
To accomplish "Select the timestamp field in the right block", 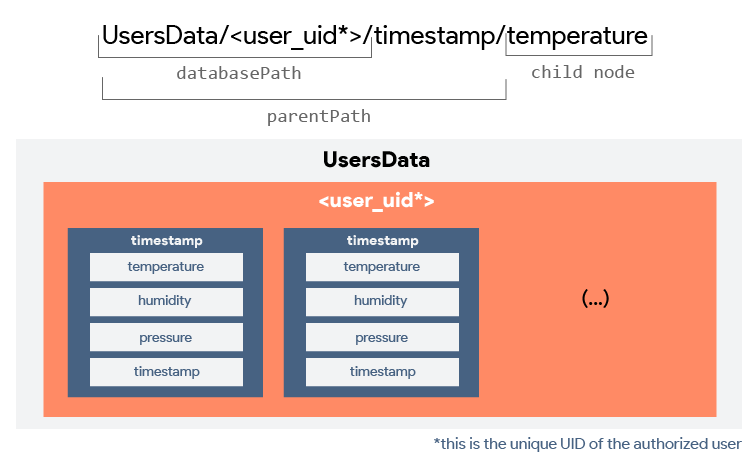I will (x=382, y=372).
